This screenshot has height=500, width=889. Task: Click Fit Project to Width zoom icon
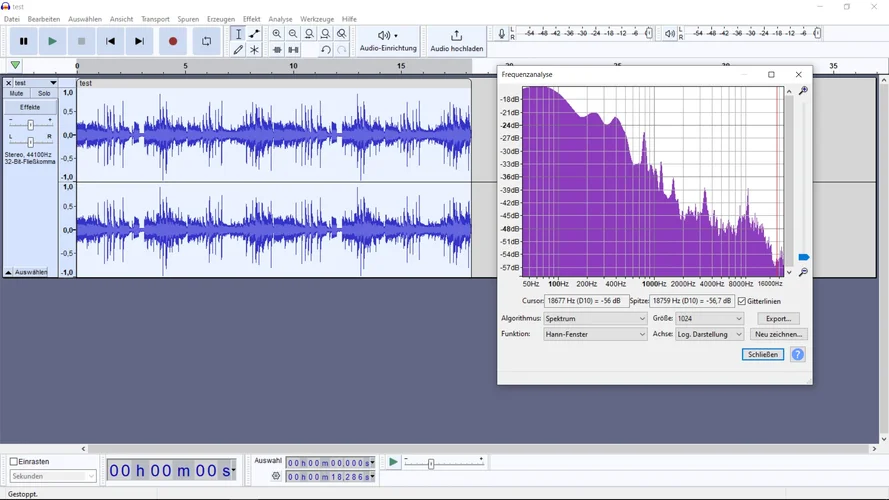[325, 34]
